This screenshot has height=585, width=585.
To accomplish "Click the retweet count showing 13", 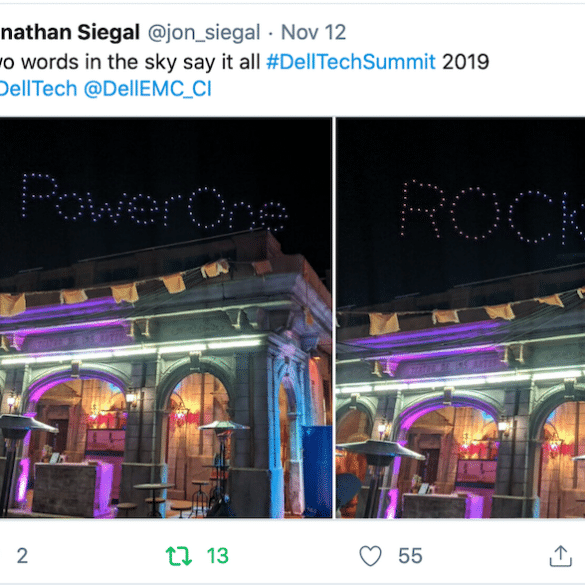I will point(218,556).
